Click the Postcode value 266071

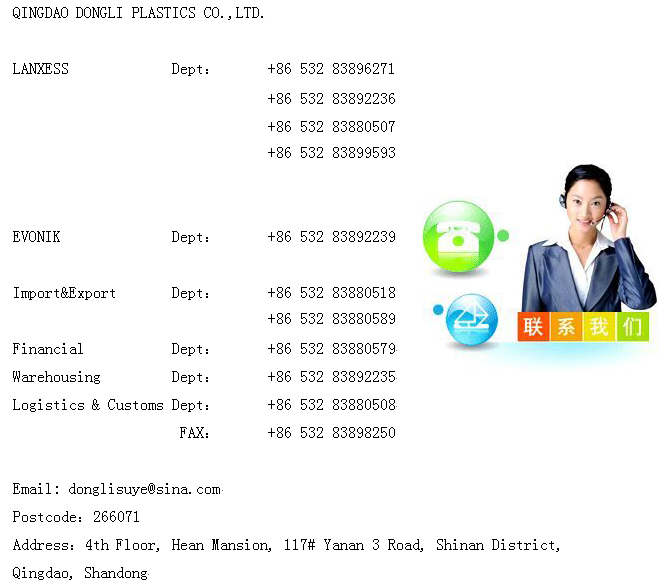click(116, 517)
